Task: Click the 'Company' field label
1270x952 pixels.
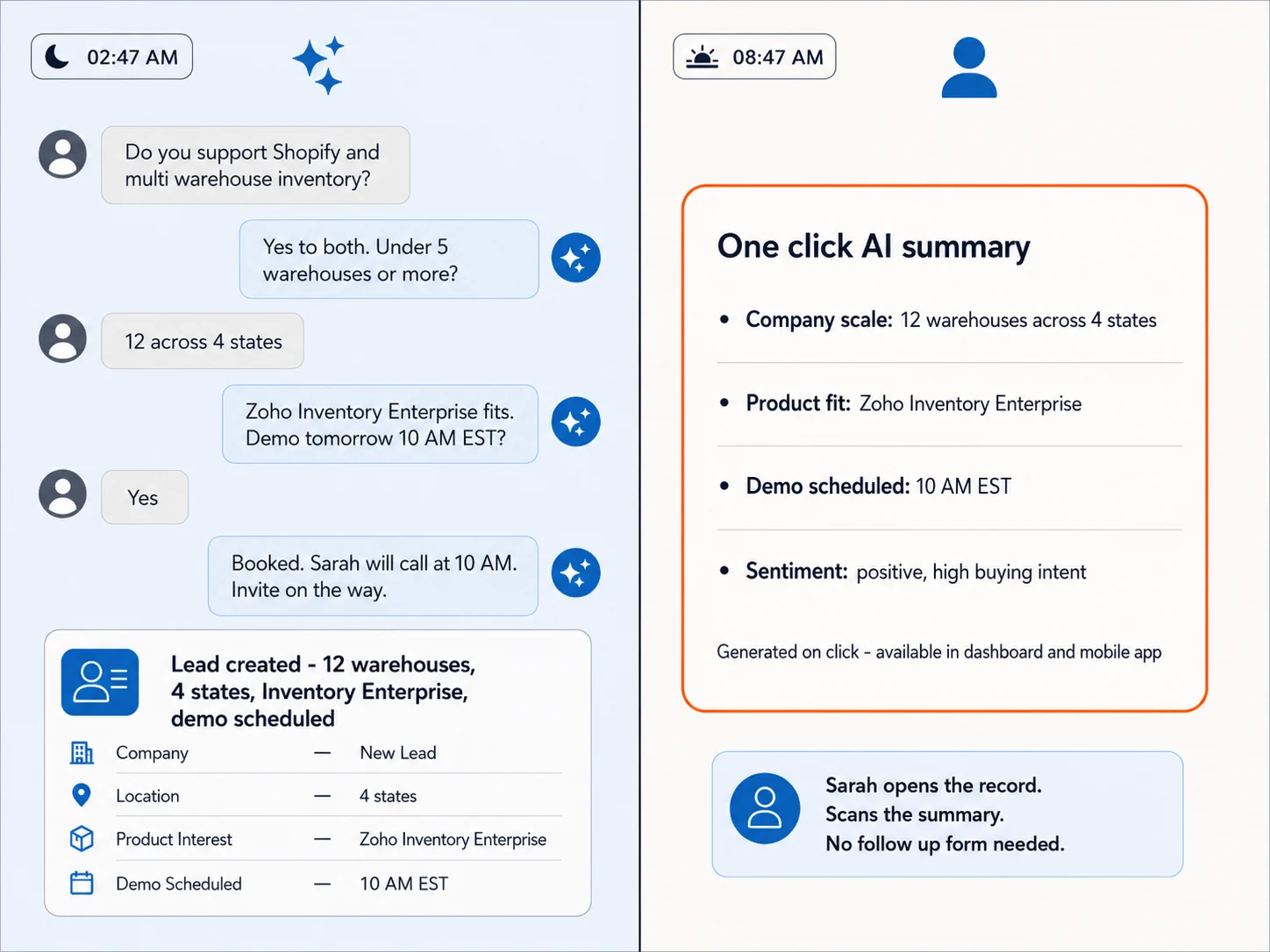Action: (x=152, y=754)
